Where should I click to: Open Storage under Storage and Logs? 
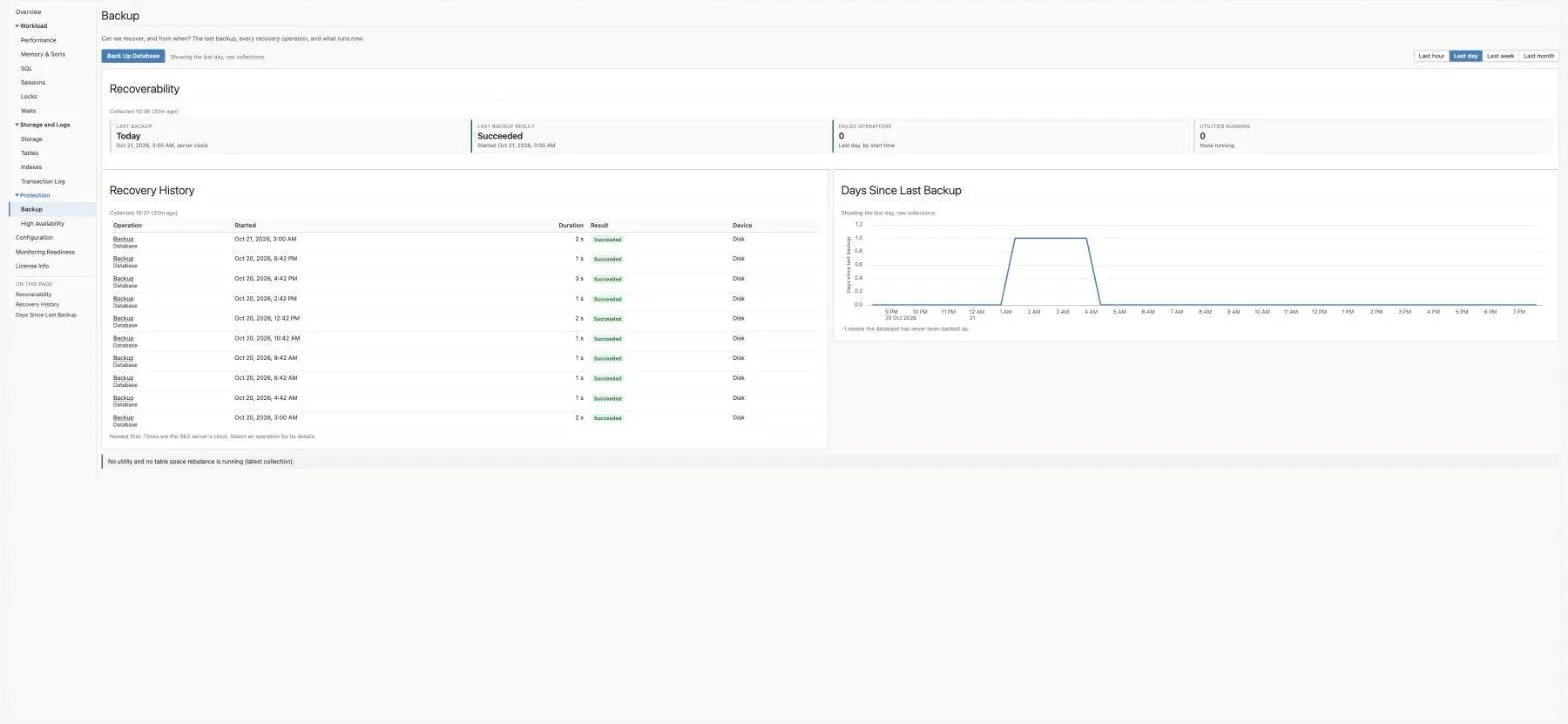[x=32, y=139]
